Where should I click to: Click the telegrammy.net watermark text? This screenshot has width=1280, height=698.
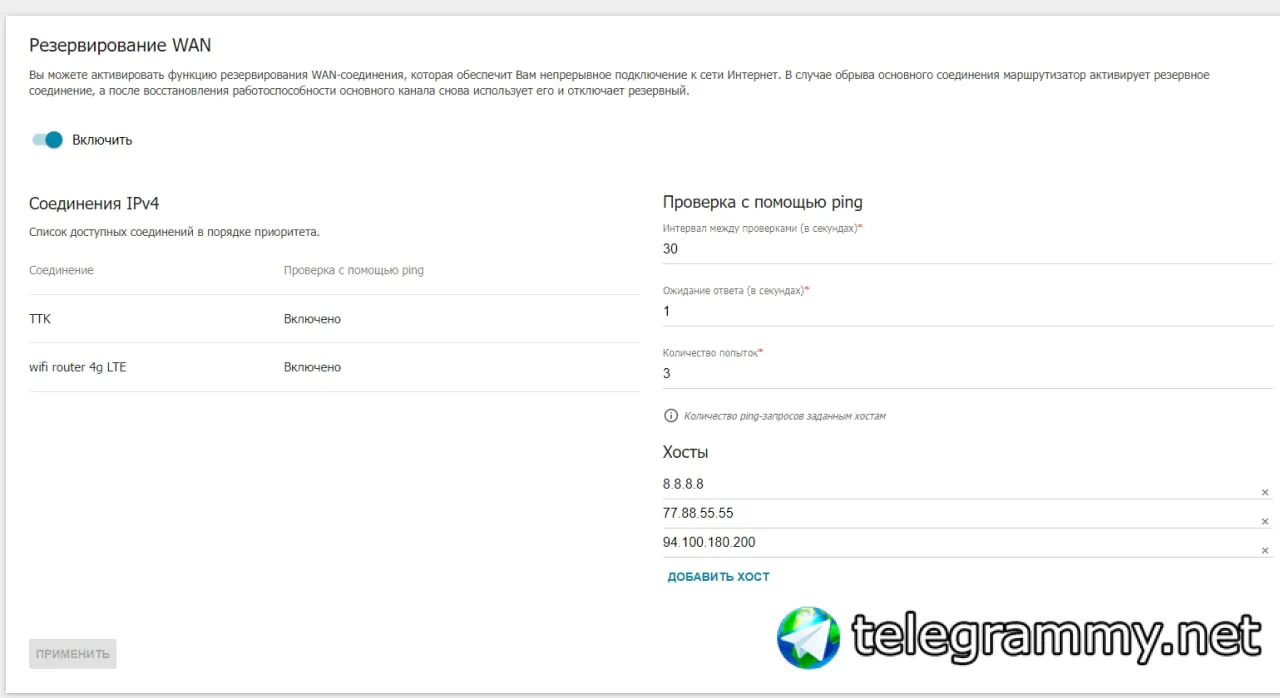1056,636
